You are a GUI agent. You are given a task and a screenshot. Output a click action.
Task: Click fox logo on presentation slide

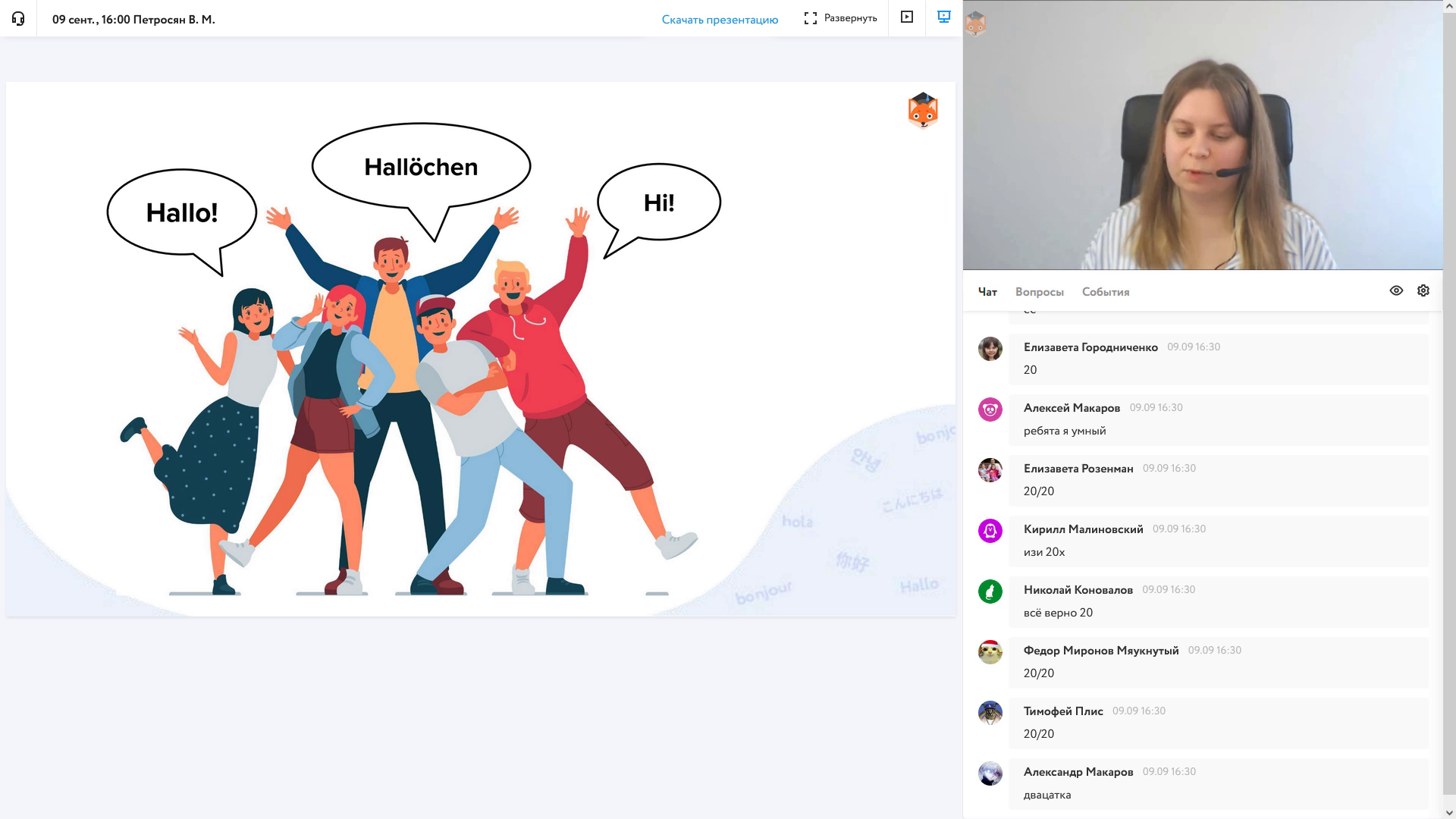point(923,111)
